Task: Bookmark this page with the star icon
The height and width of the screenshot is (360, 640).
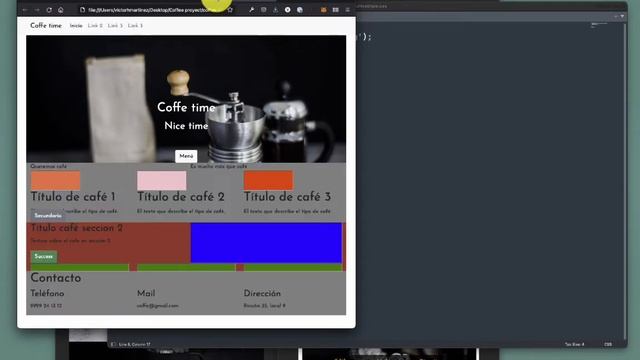Action: pos(230,10)
